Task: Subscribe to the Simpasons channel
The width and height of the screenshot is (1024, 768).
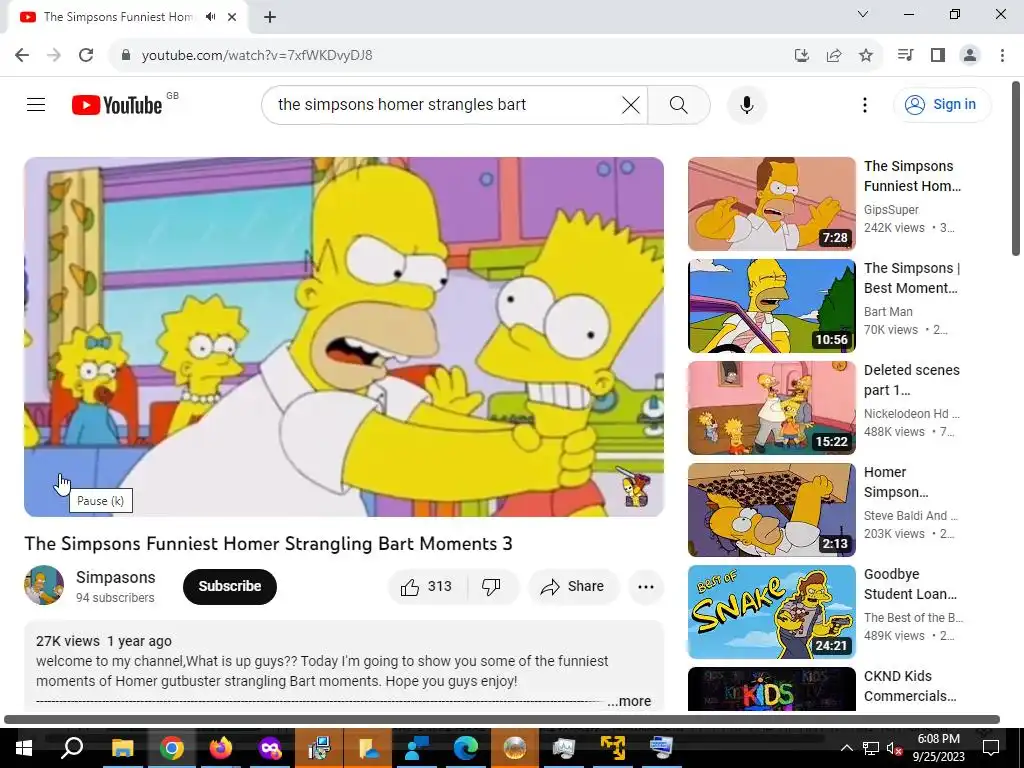Action: pos(230,586)
